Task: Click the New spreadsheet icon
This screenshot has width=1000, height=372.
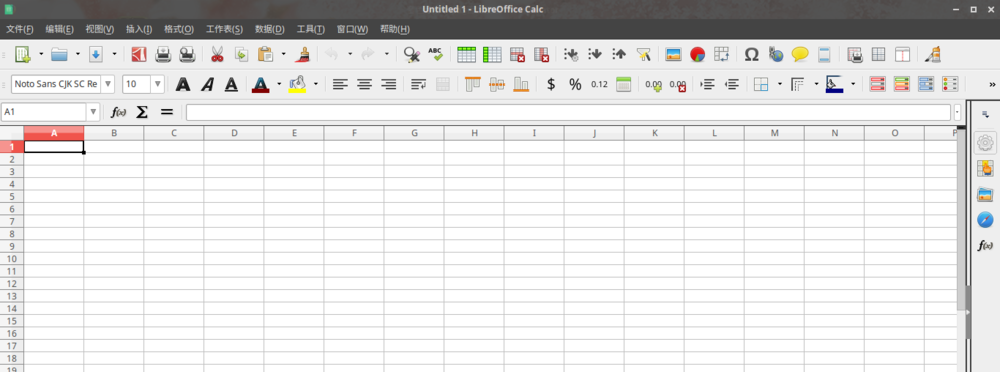Action: pos(23,55)
